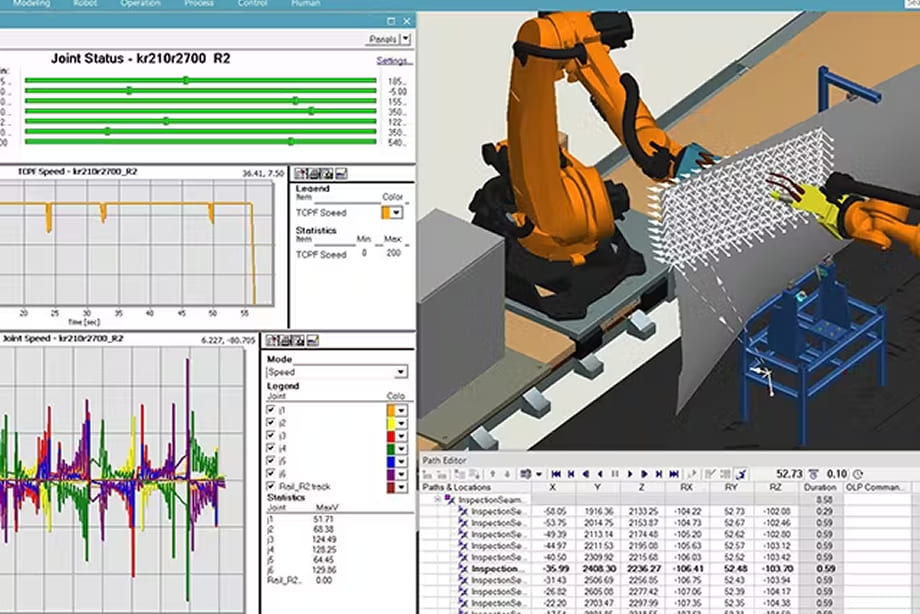Open the Human menu
This screenshot has height=614, width=920.
[306, 4]
